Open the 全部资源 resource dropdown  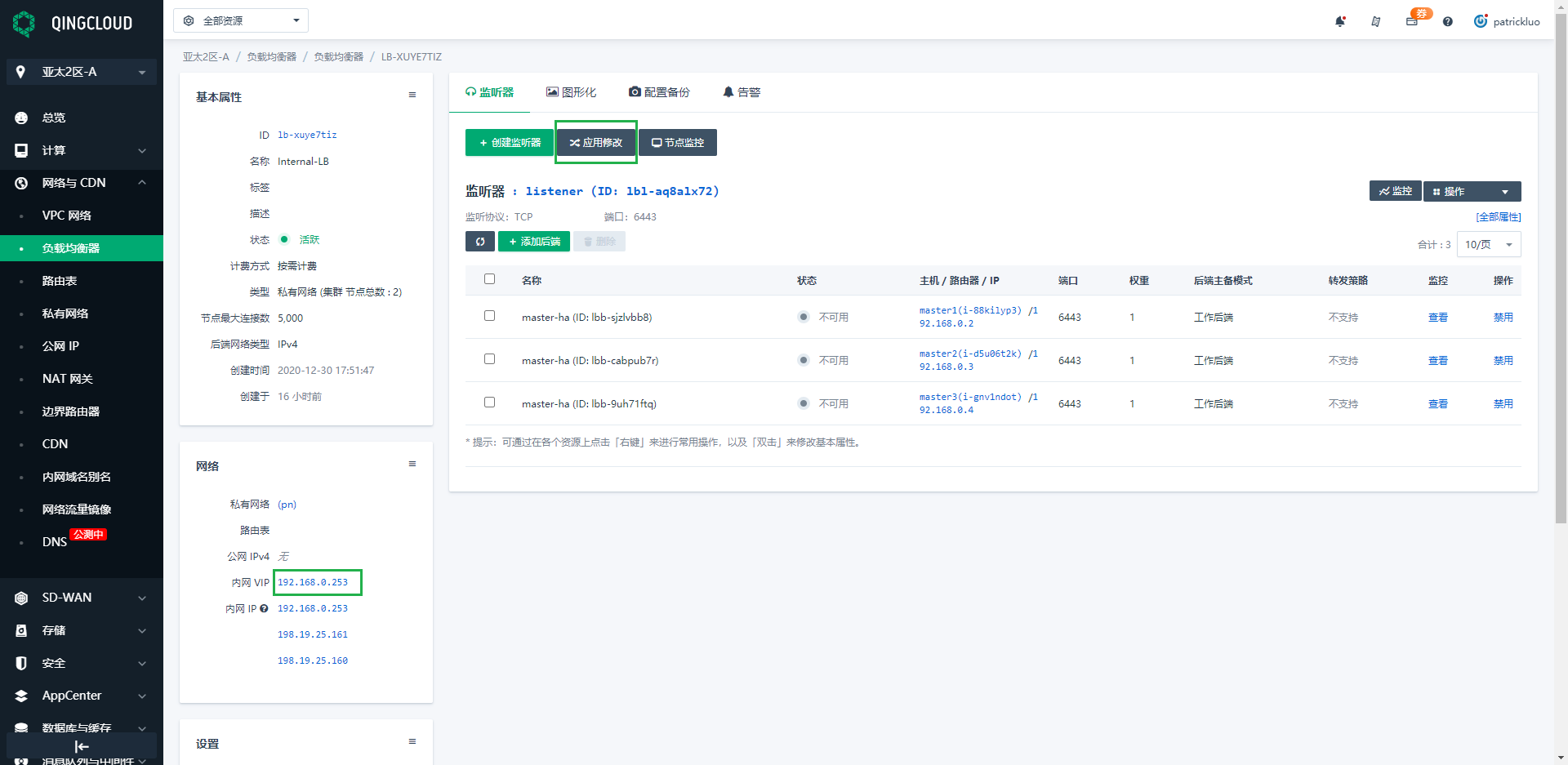click(241, 20)
